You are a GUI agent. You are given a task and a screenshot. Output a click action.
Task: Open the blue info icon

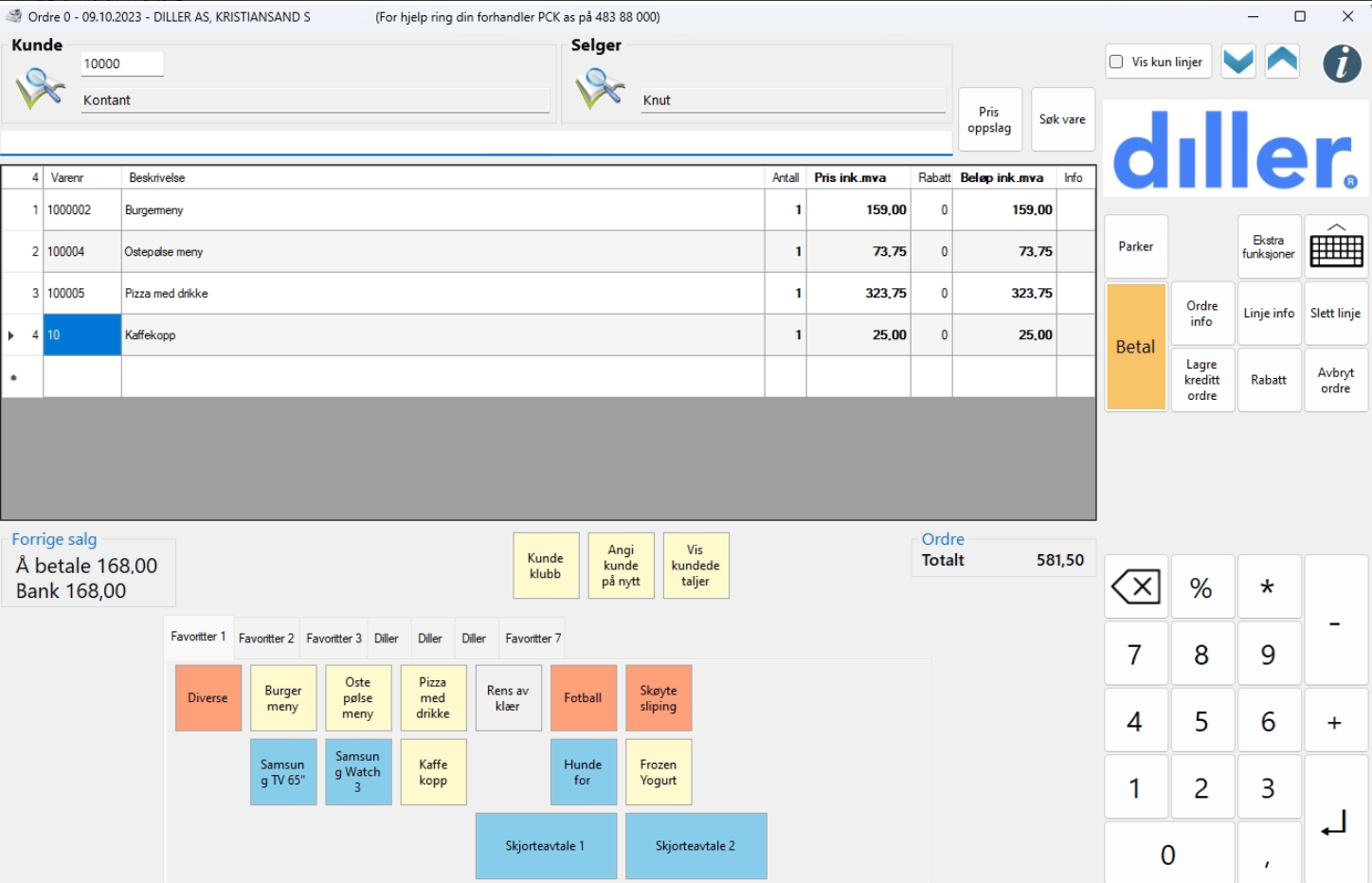1342,63
